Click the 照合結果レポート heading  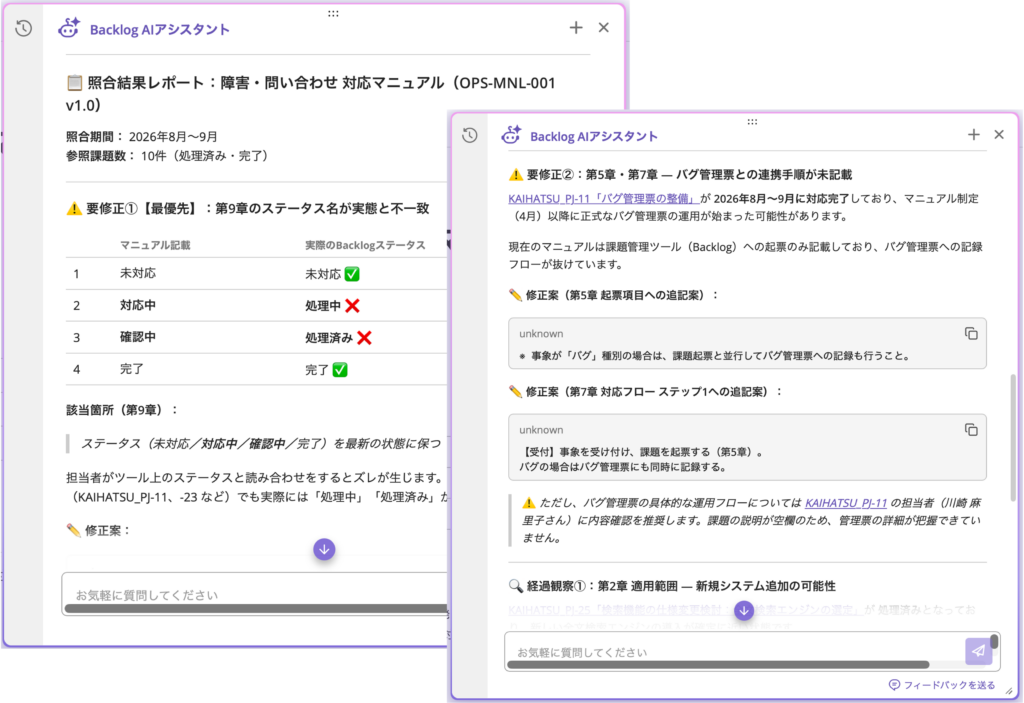click(x=311, y=93)
